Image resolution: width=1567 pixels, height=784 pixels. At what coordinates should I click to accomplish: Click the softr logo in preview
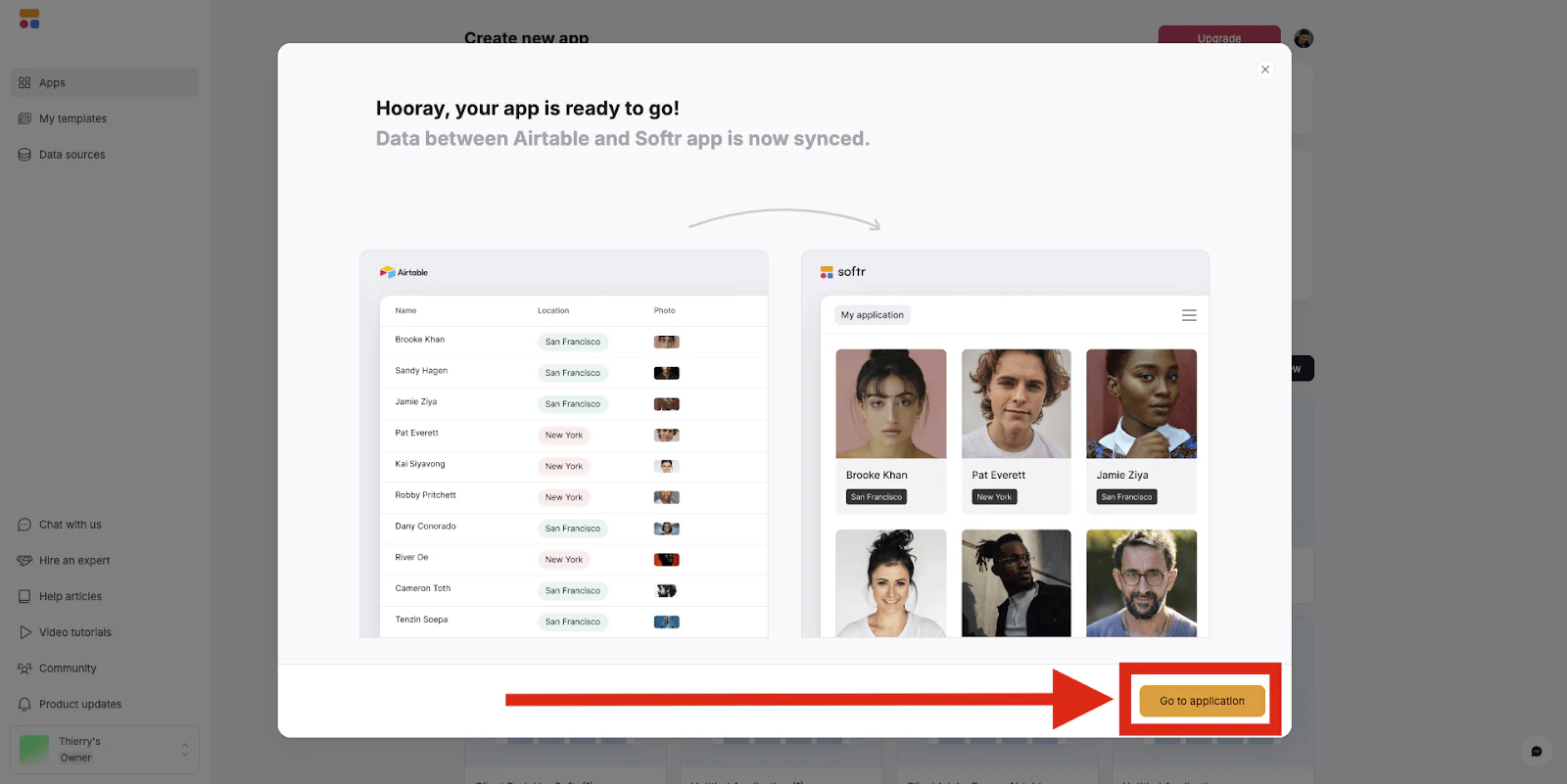pos(843,272)
